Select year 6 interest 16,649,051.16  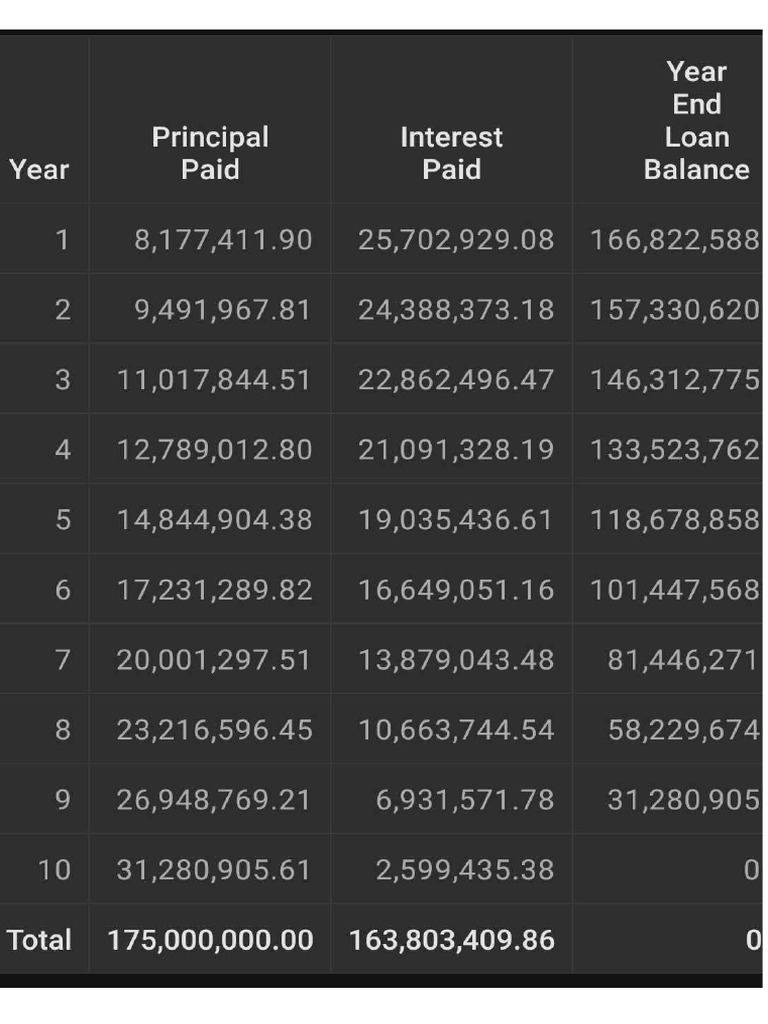(456, 590)
